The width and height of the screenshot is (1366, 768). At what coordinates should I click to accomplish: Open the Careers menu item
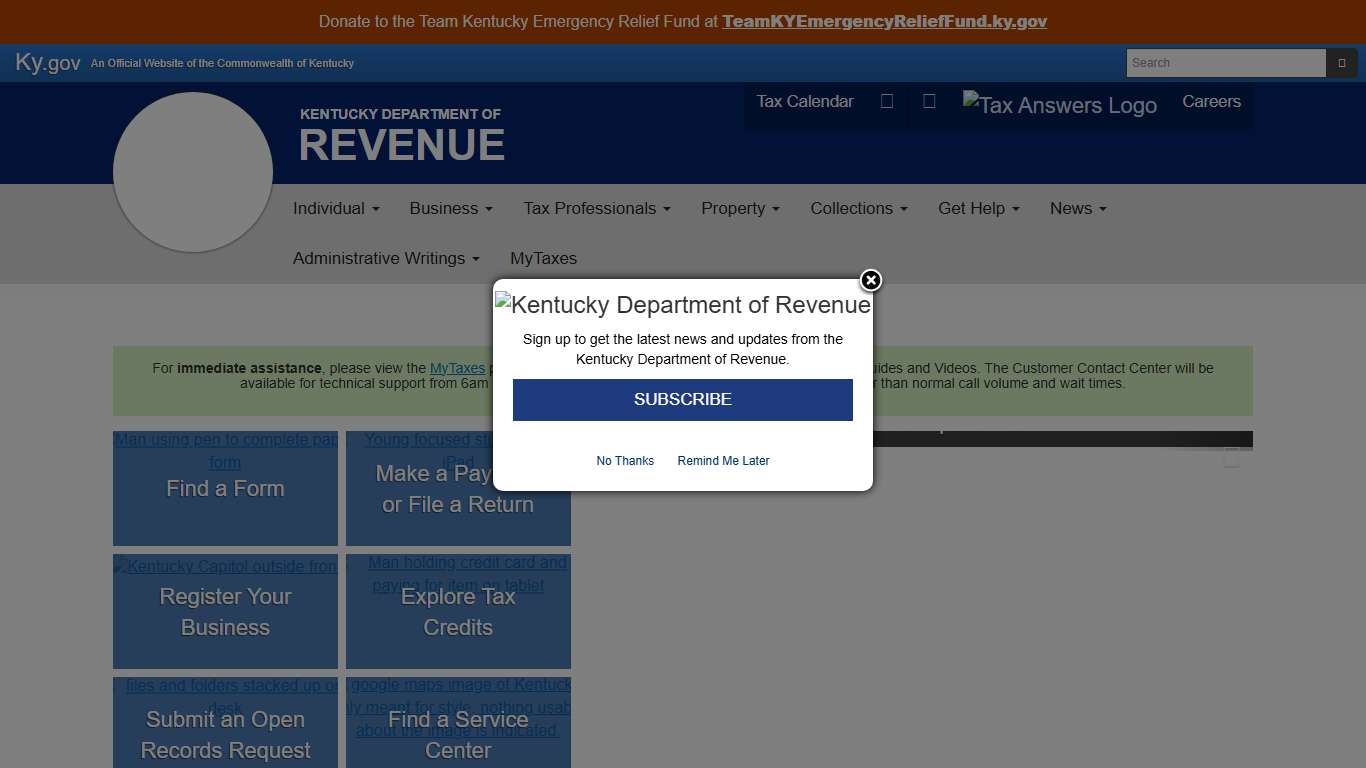coord(1211,101)
